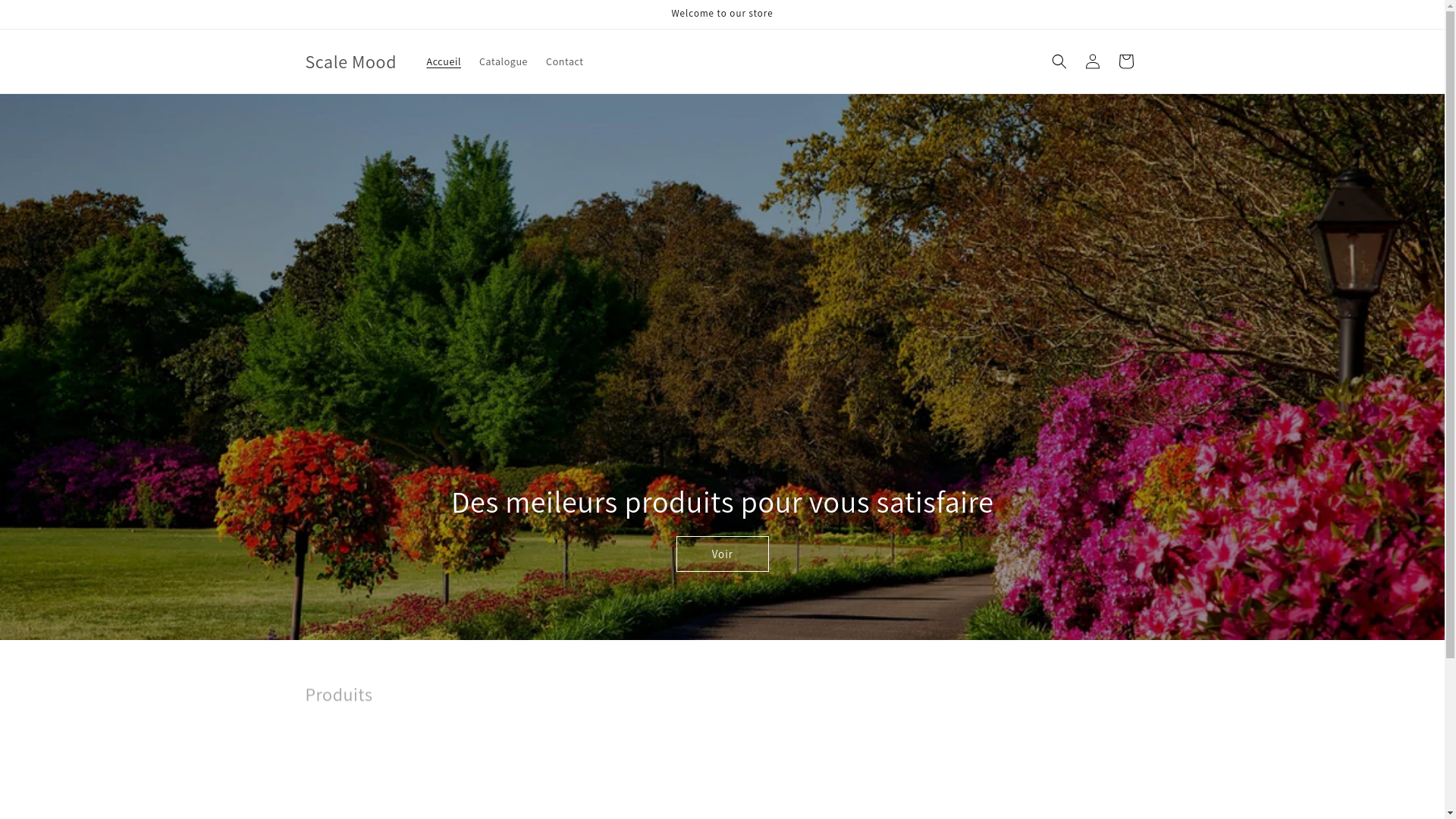Click the vertical page scrollbar

click(1450, 409)
